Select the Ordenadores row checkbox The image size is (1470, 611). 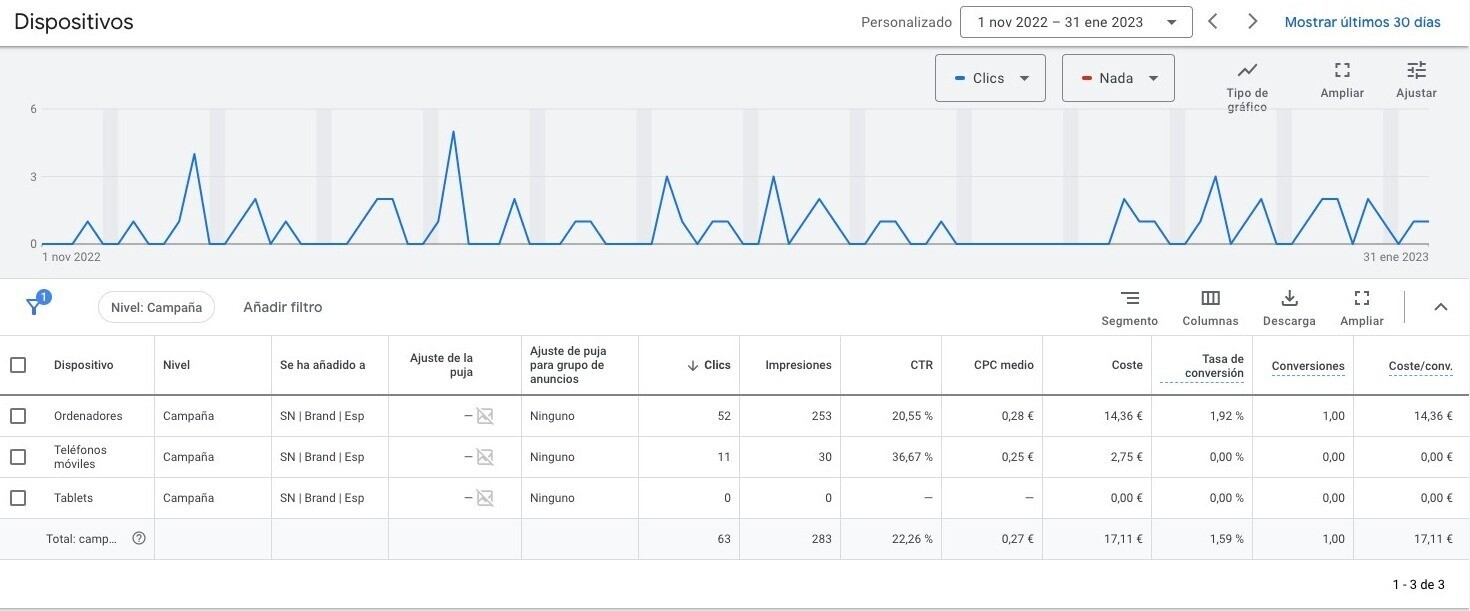18,416
